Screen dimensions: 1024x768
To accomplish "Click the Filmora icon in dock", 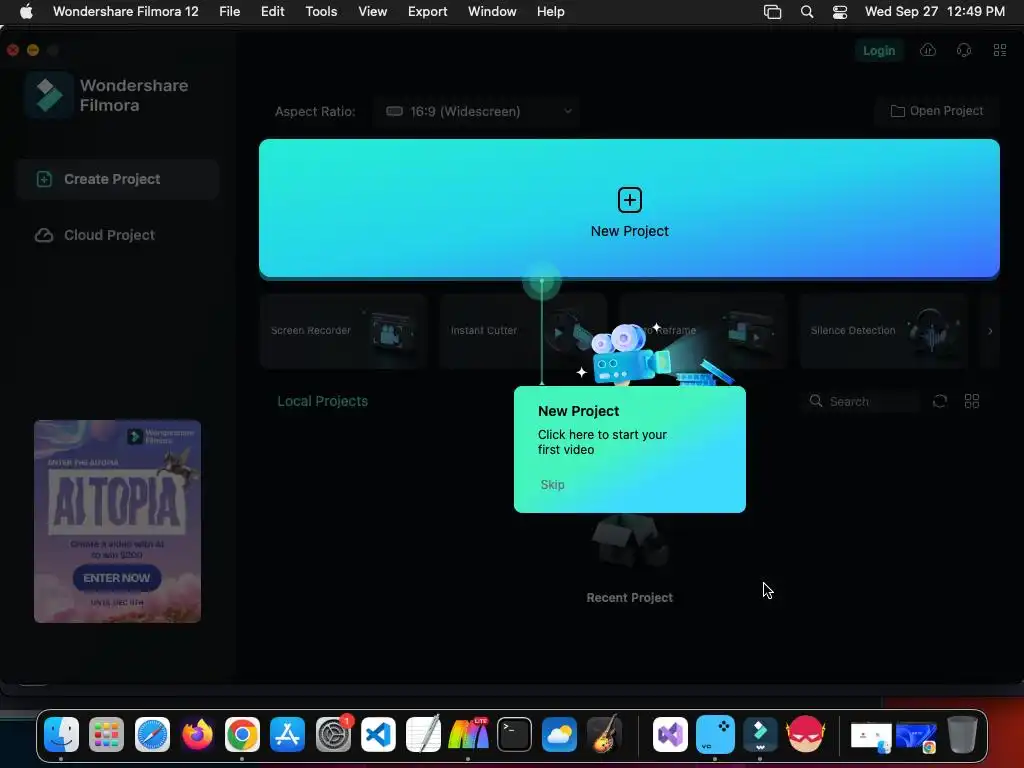I will tap(760, 734).
